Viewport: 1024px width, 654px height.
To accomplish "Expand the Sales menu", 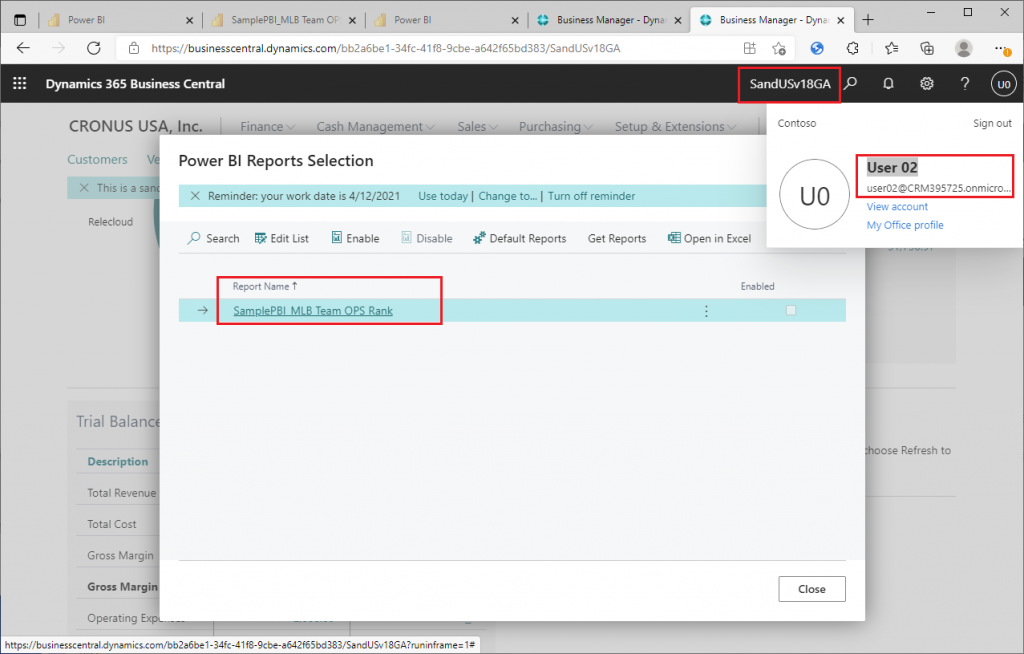I will click(x=477, y=127).
